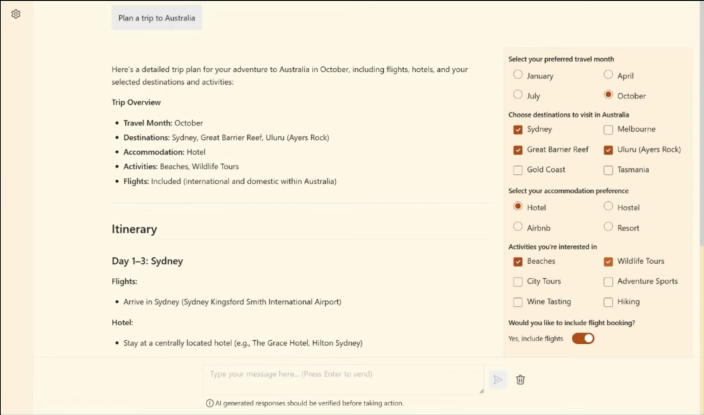Uncheck the Sydney destination checkbox
The width and height of the screenshot is (704, 415).
click(x=518, y=129)
